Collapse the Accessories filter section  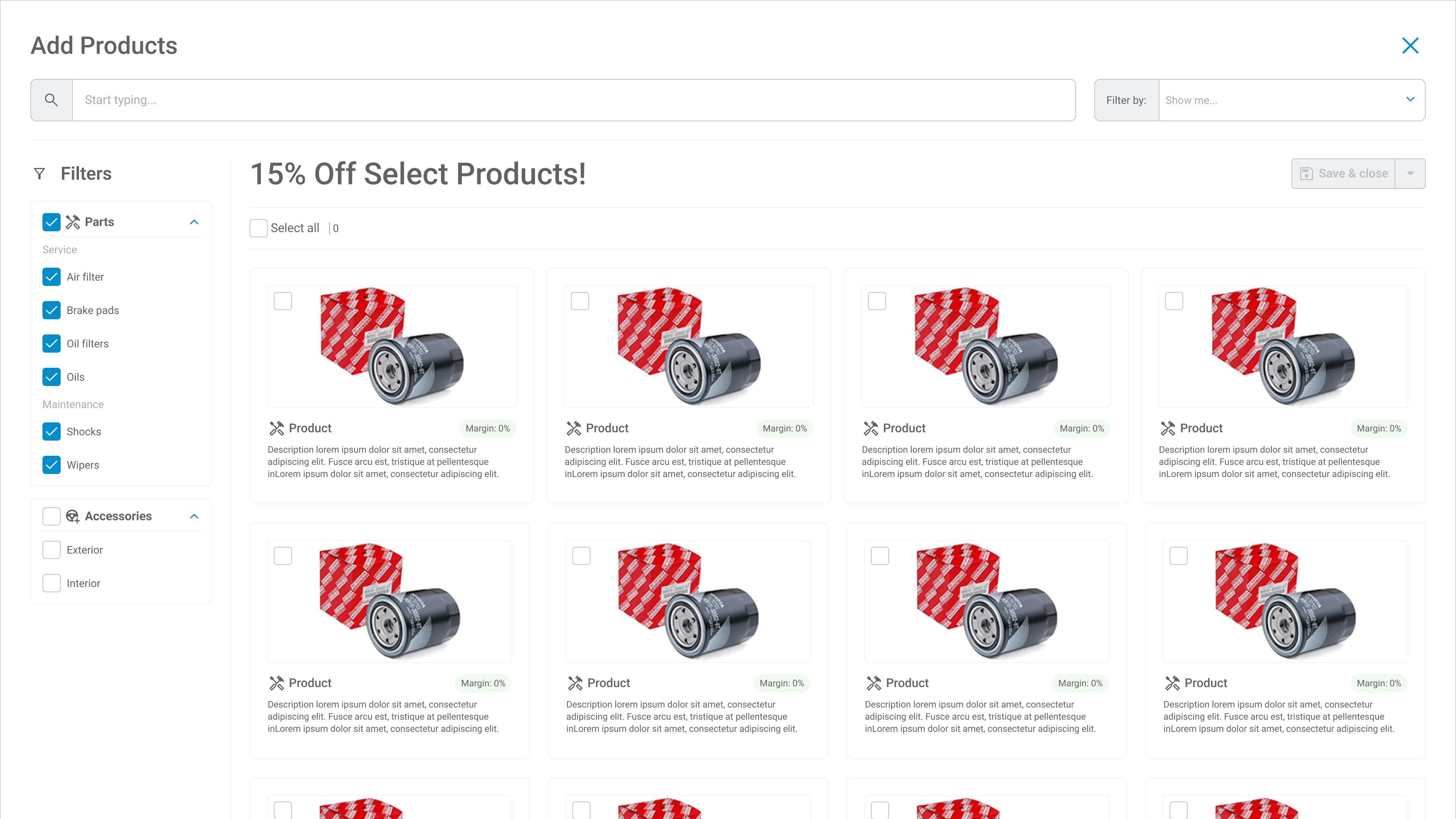click(194, 516)
